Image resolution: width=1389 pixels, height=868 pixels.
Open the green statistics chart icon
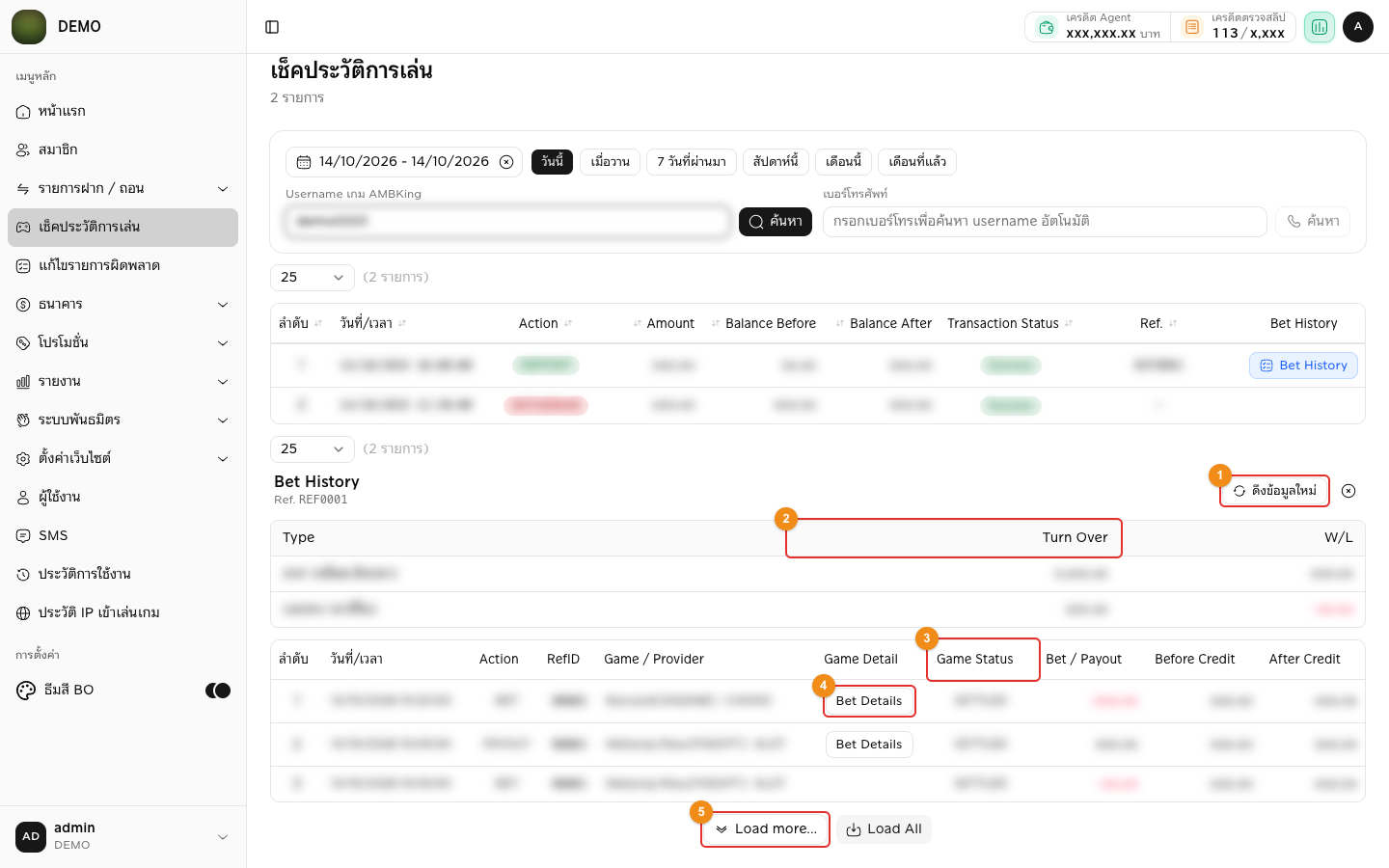[x=1319, y=27]
